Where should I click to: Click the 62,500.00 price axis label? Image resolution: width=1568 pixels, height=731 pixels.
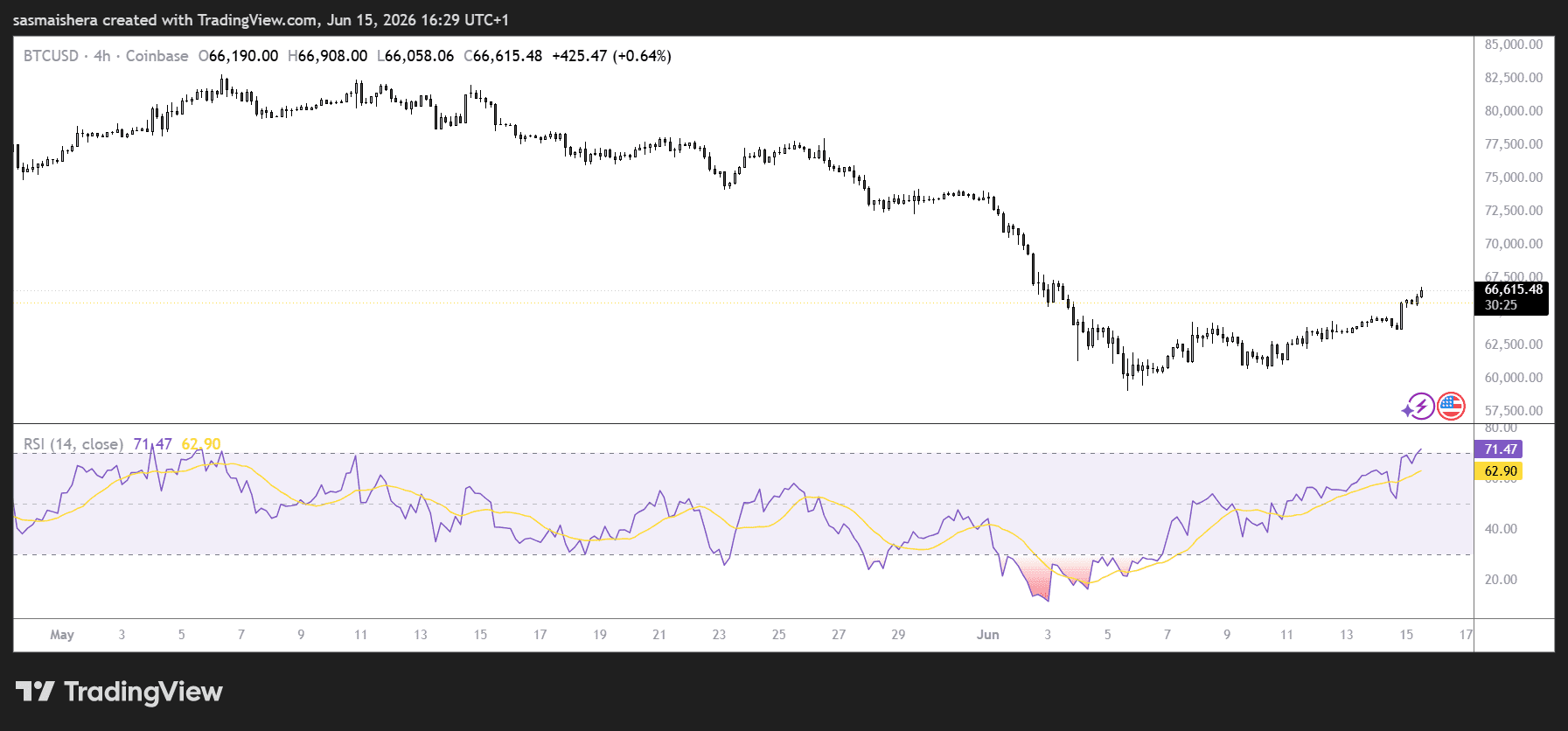pyautogui.click(x=1514, y=345)
